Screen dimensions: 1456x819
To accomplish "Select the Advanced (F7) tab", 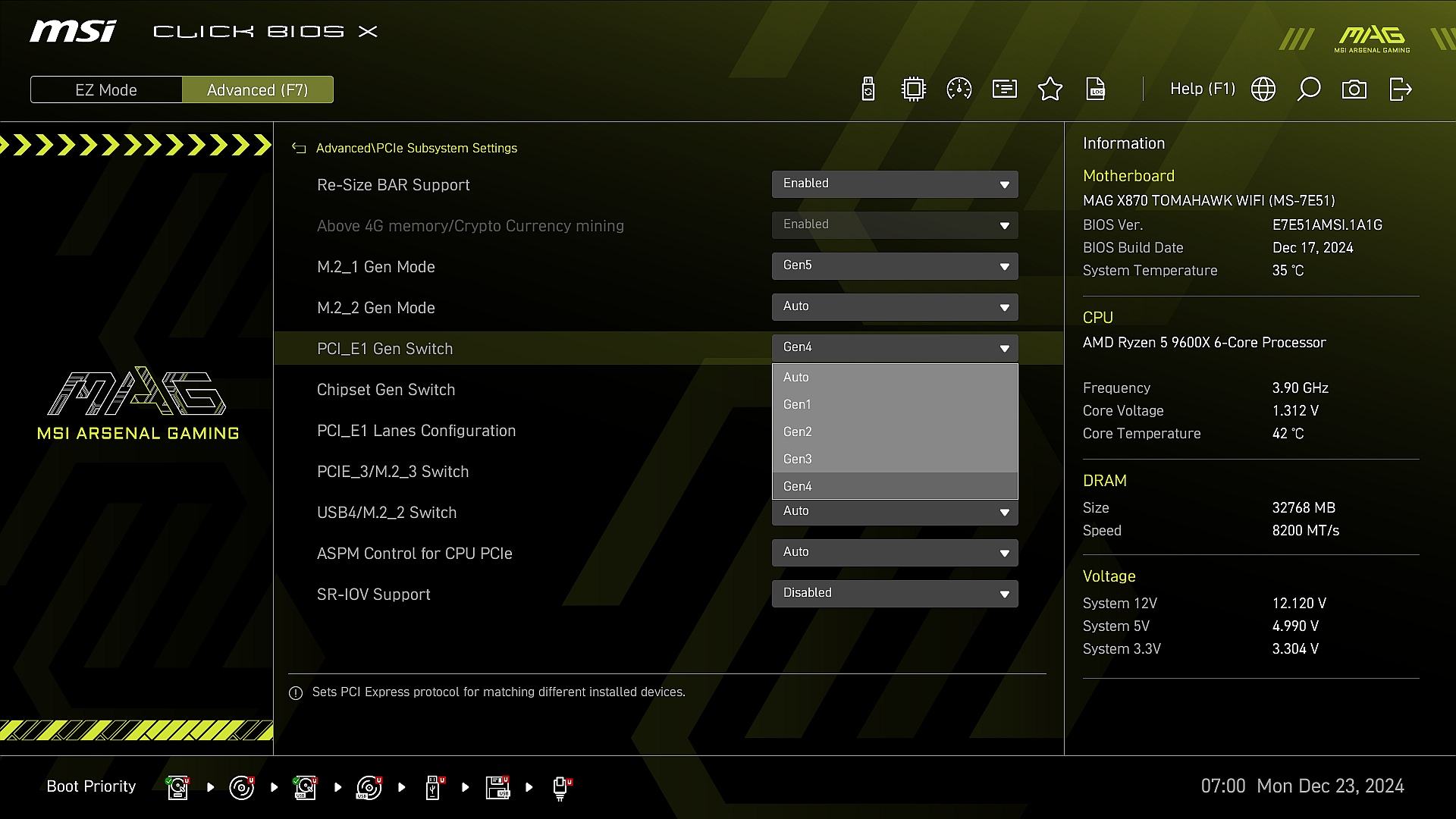I will coord(257,89).
